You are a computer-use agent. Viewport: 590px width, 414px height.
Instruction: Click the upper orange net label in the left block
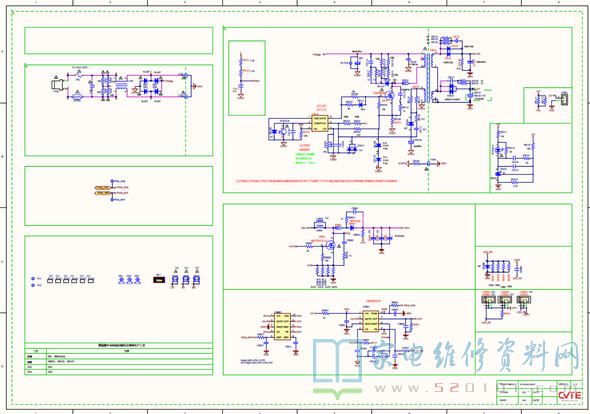coord(102,187)
